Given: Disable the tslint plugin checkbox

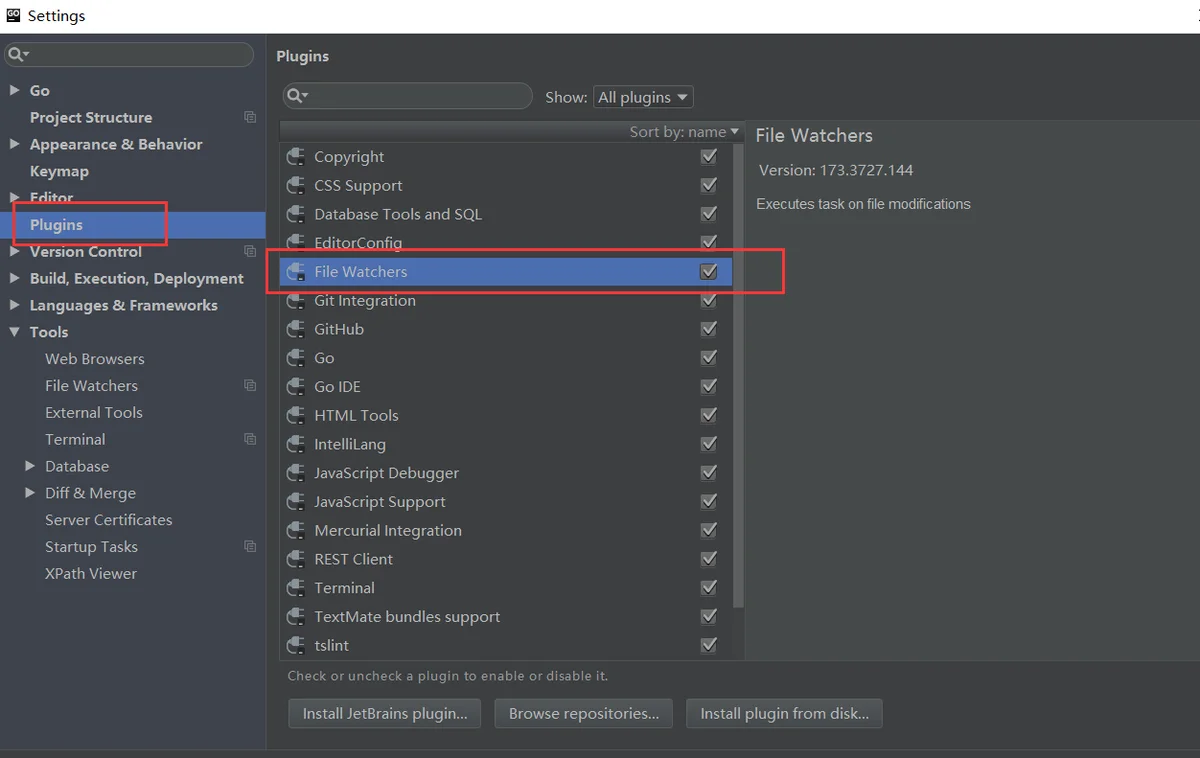Looking at the screenshot, I should (709, 646).
